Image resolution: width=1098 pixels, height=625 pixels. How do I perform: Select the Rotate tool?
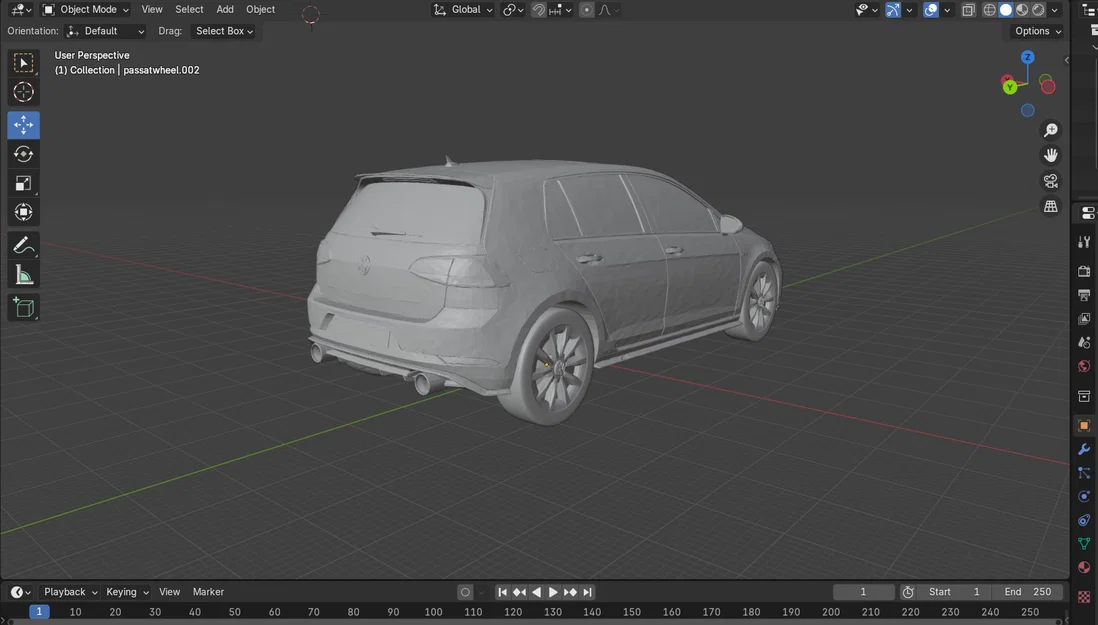click(22, 153)
